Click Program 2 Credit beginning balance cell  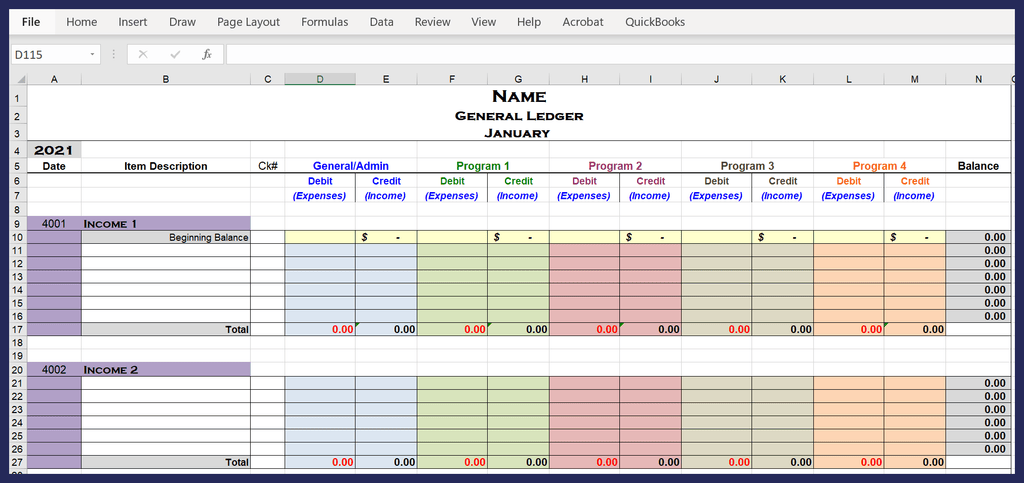pyautogui.click(x=650, y=238)
